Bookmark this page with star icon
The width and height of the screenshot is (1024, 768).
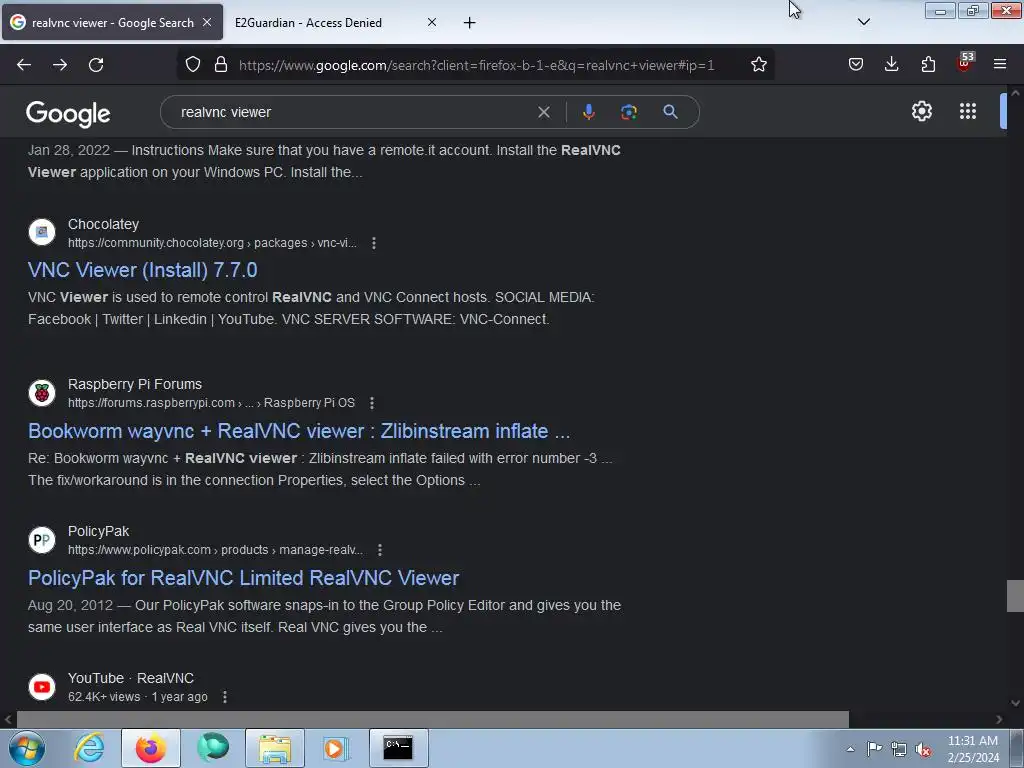pyautogui.click(x=758, y=65)
